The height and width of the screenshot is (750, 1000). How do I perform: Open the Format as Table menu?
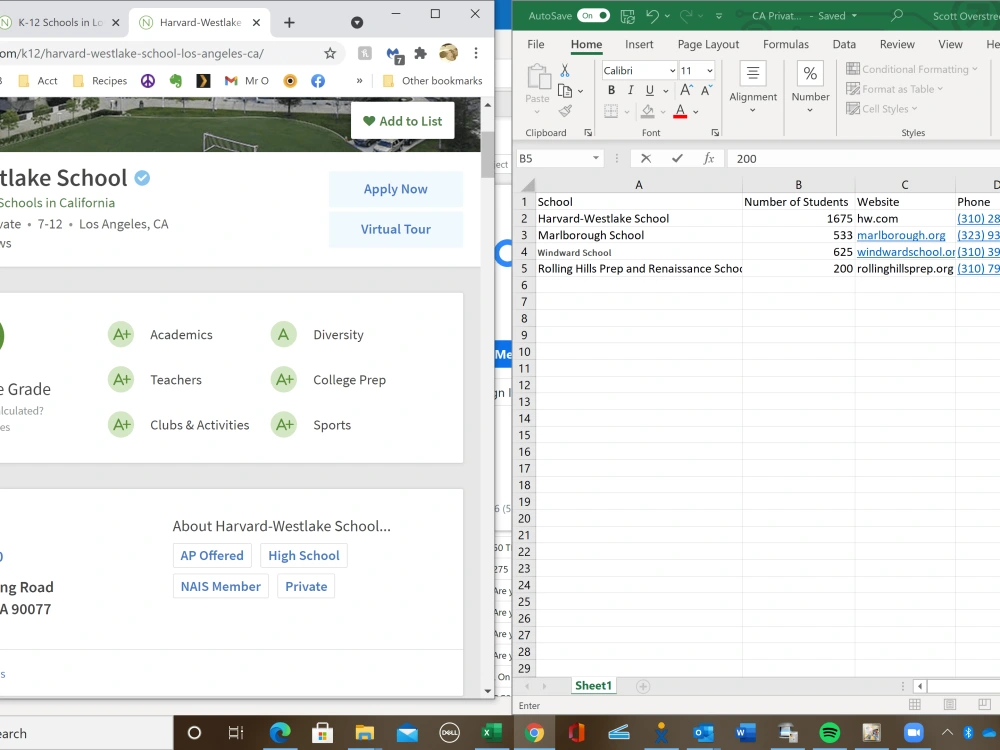[x=894, y=89]
